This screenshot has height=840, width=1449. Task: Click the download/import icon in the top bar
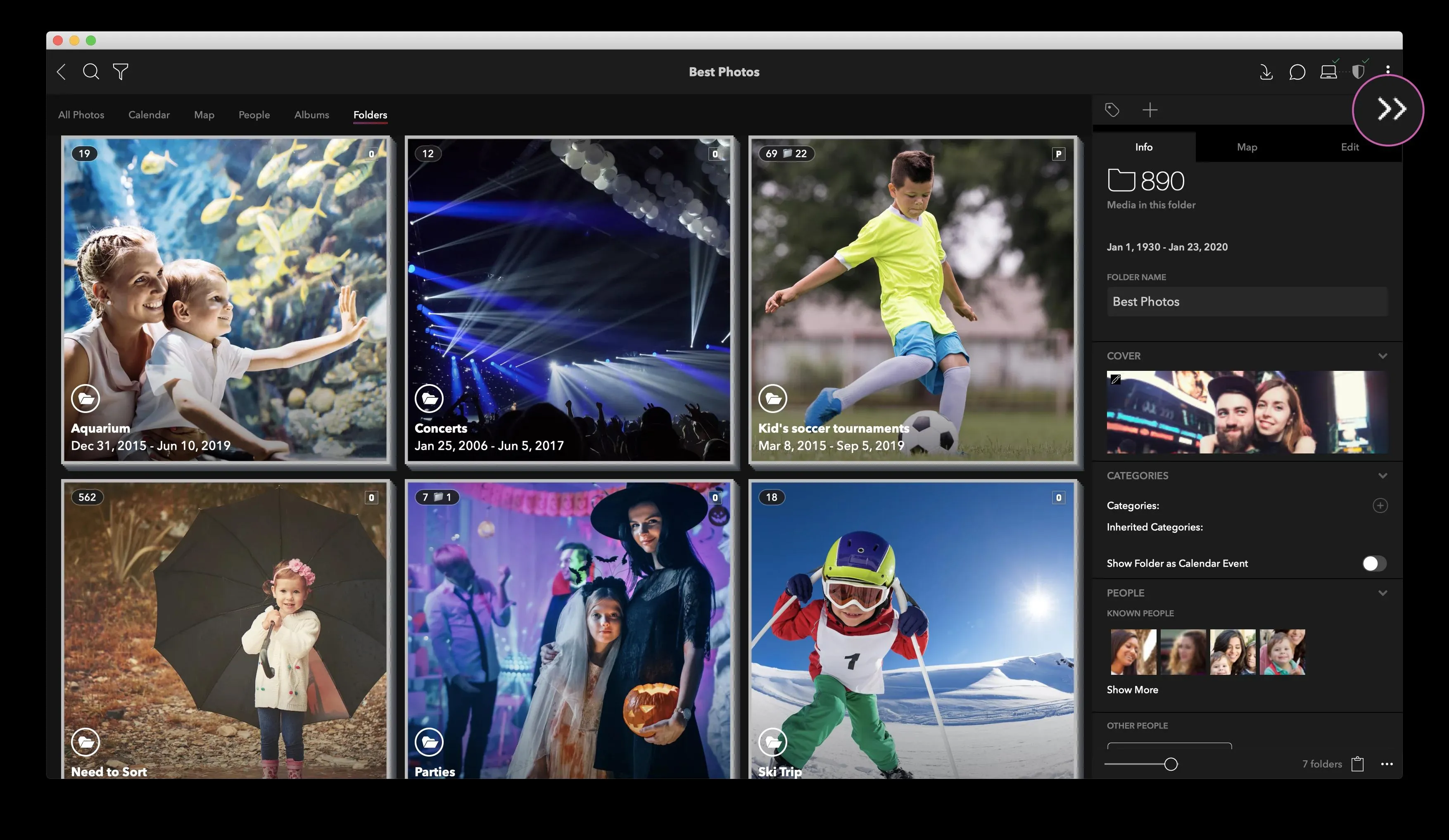[1266, 72]
